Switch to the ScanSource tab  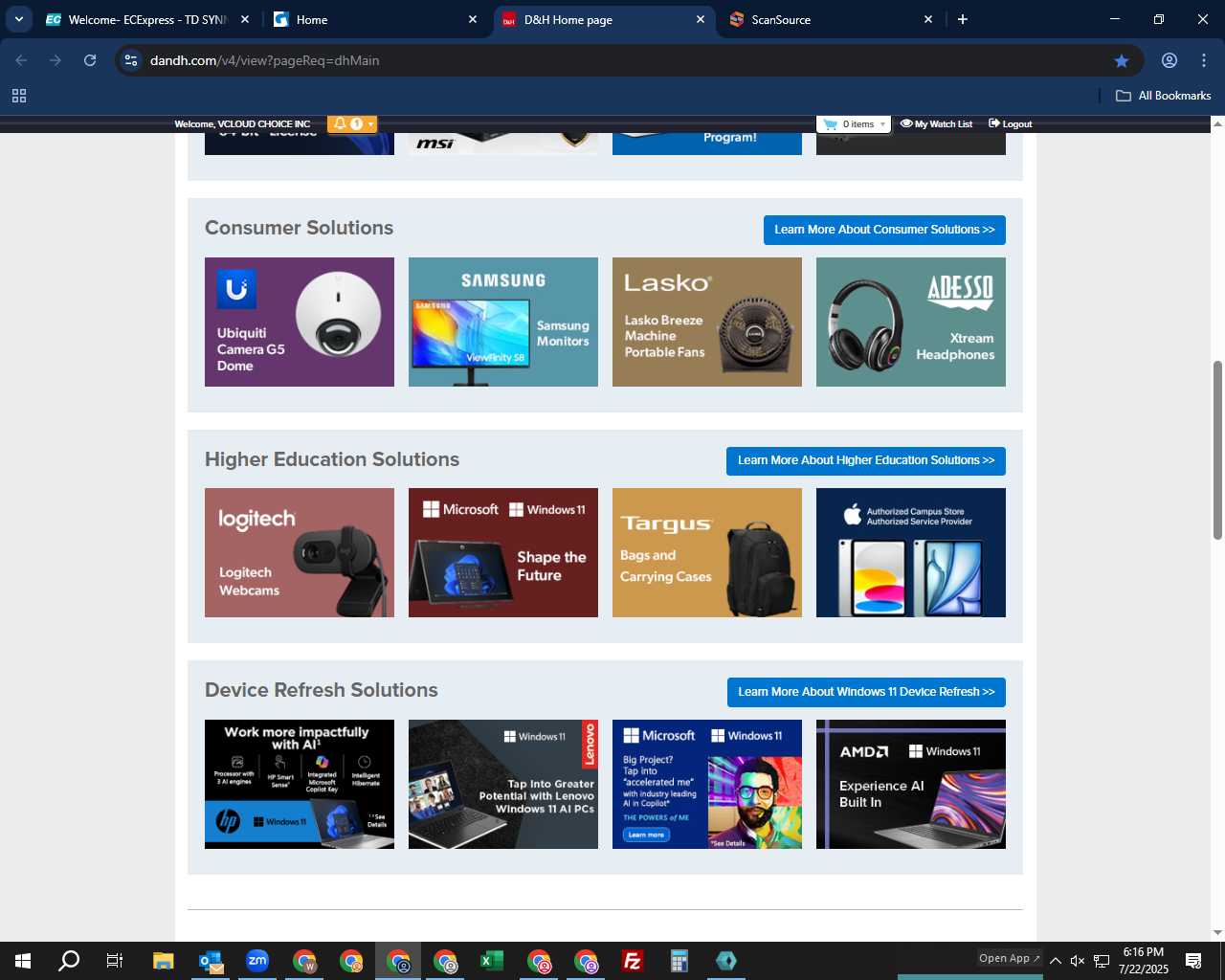click(831, 19)
